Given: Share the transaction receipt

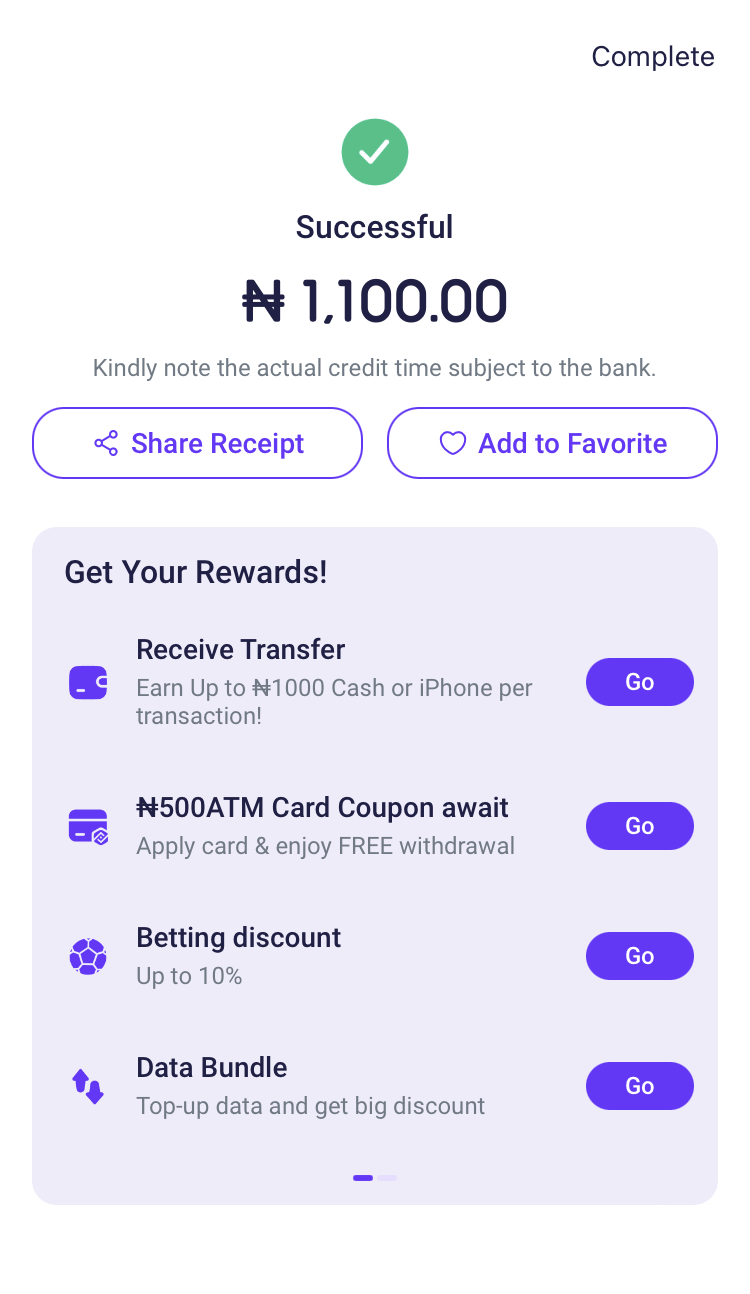Looking at the screenshot, I should (x=197, y=443).
